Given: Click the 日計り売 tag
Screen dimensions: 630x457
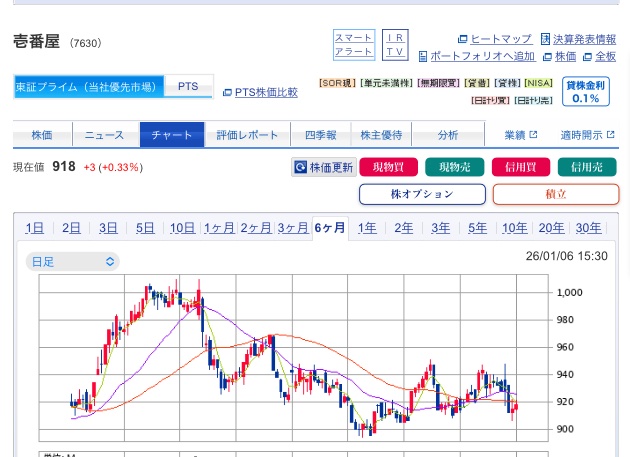Looking at the screenshot, I should coord(534,100).
